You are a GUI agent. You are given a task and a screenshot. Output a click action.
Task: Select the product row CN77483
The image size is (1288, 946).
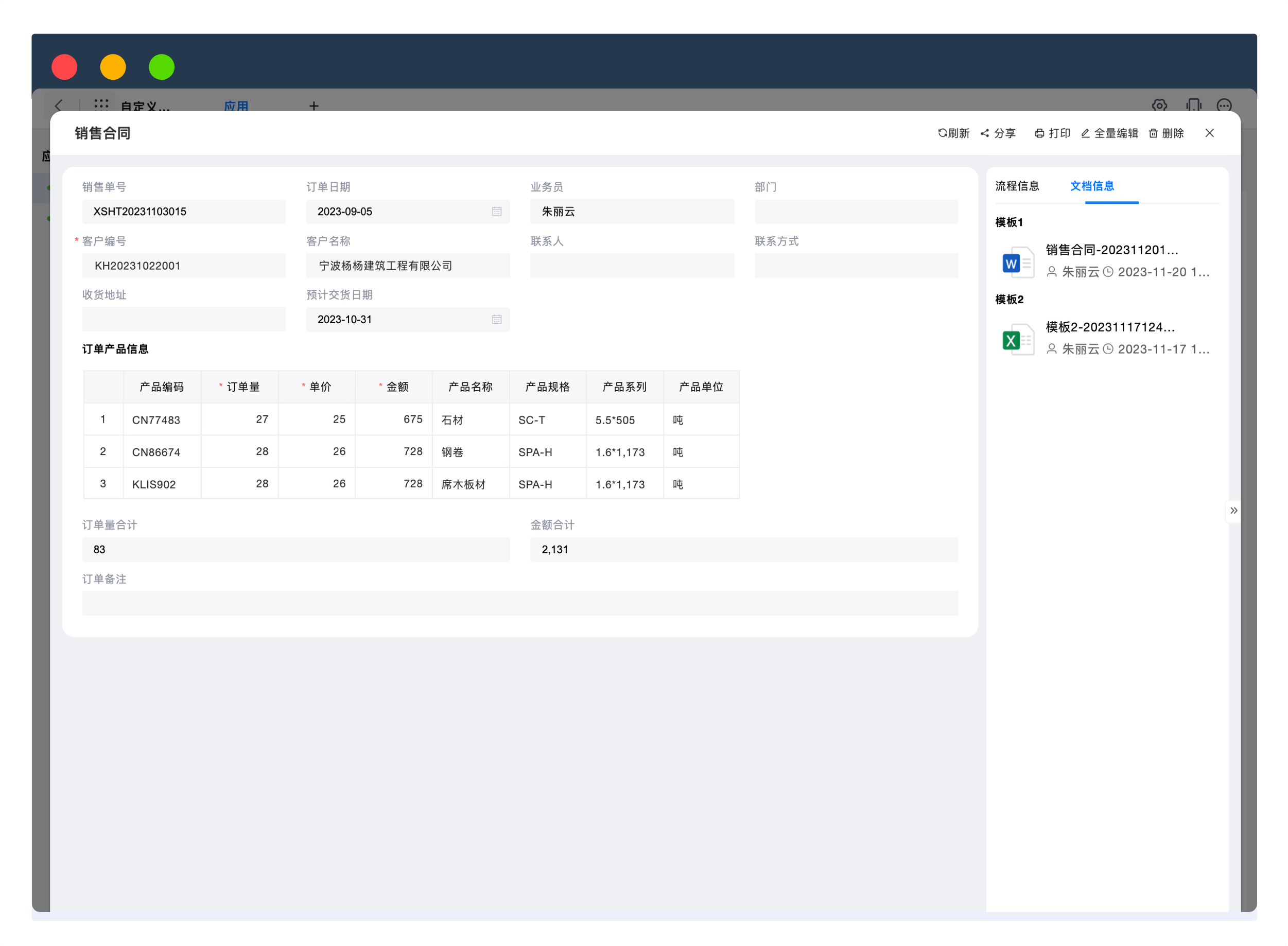[x=156, y=420]
